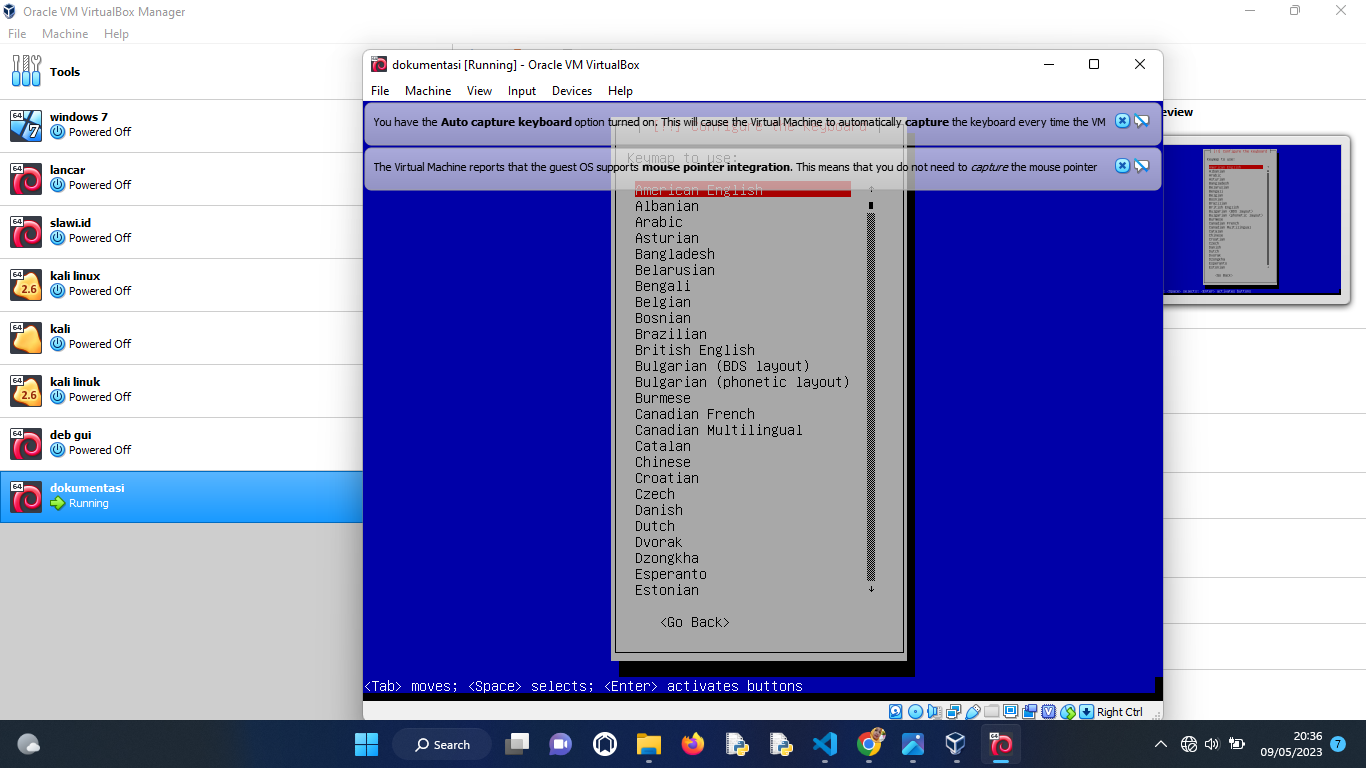Select the 'slawi.id' VM entry
The image size is (1366, 768).
pyautogui.click(x=181, y=231)
